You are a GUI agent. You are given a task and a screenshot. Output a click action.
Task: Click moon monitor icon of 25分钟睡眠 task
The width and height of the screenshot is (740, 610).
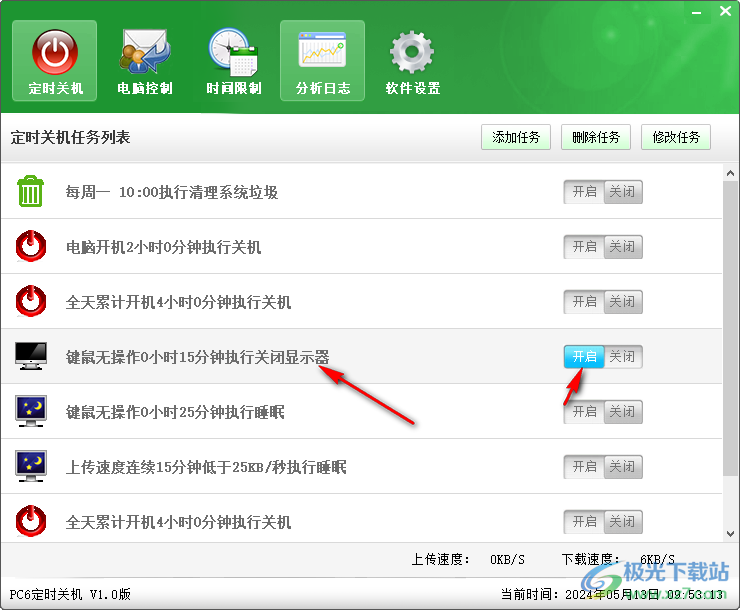[x=31, y=411]
